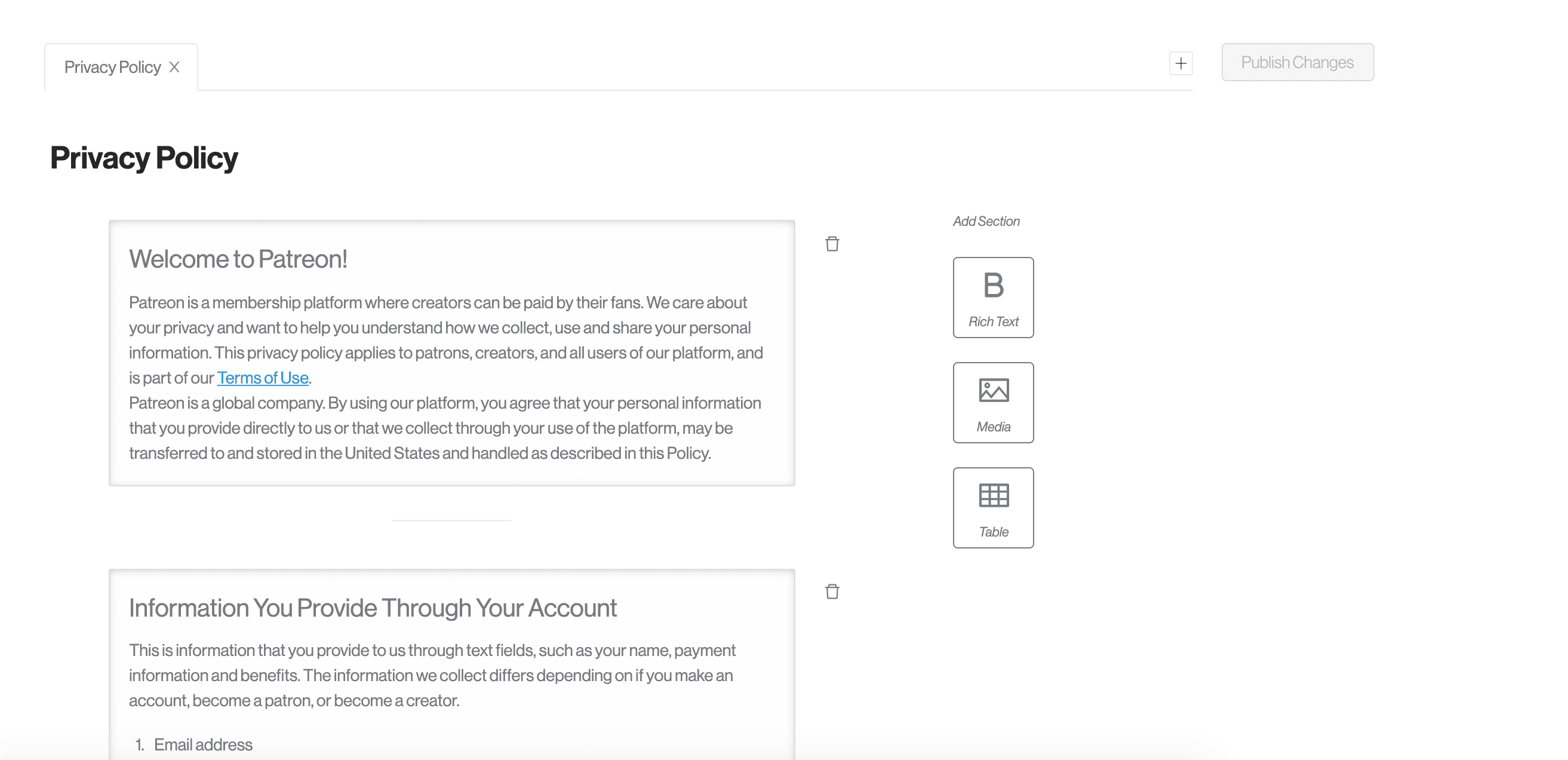Click paragraph starting 'Patreon is a membership platform'
1568x760 pixels.
[438, 327]
